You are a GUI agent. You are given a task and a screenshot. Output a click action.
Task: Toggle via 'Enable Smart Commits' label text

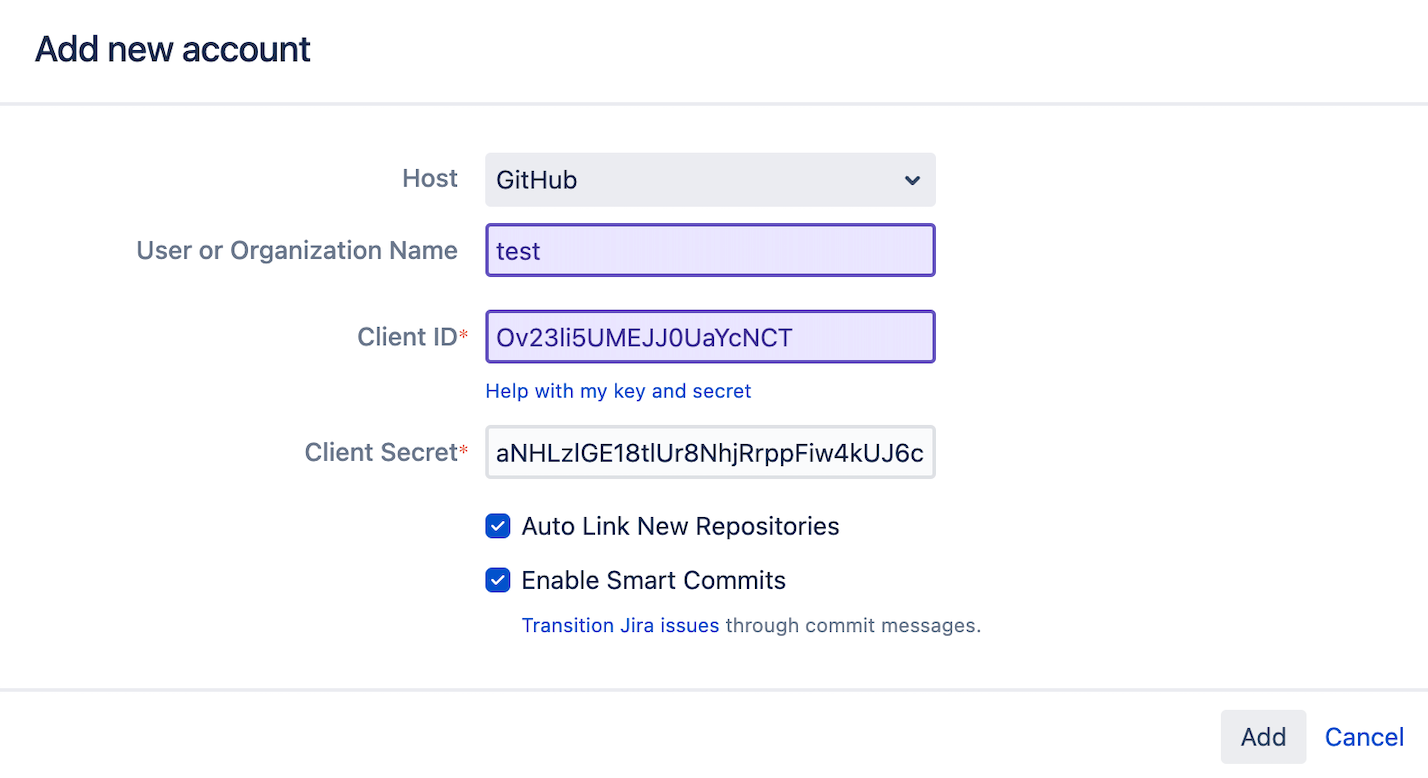pyautogui.click(x=653, y=580)
